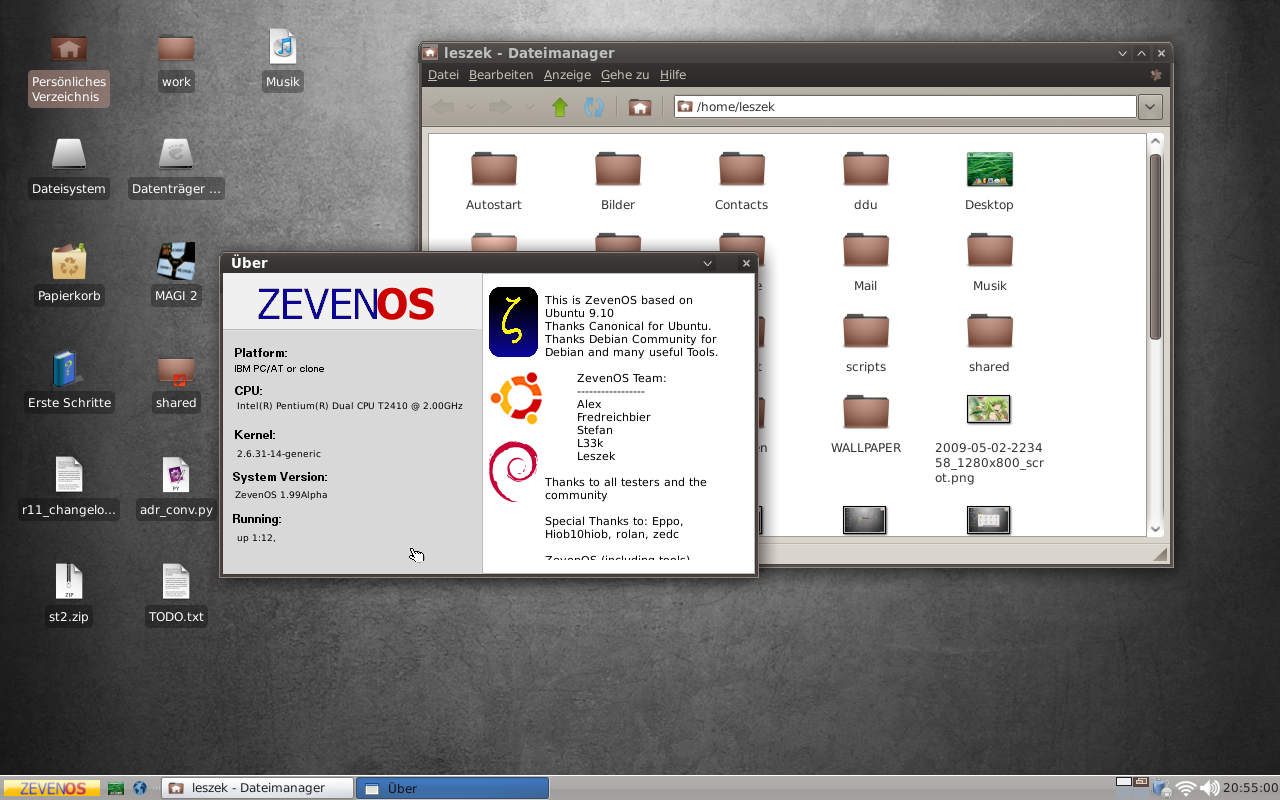Click the /home/leszek location field
Viewport: 1280px width, 800px height.
click(905, 107)
